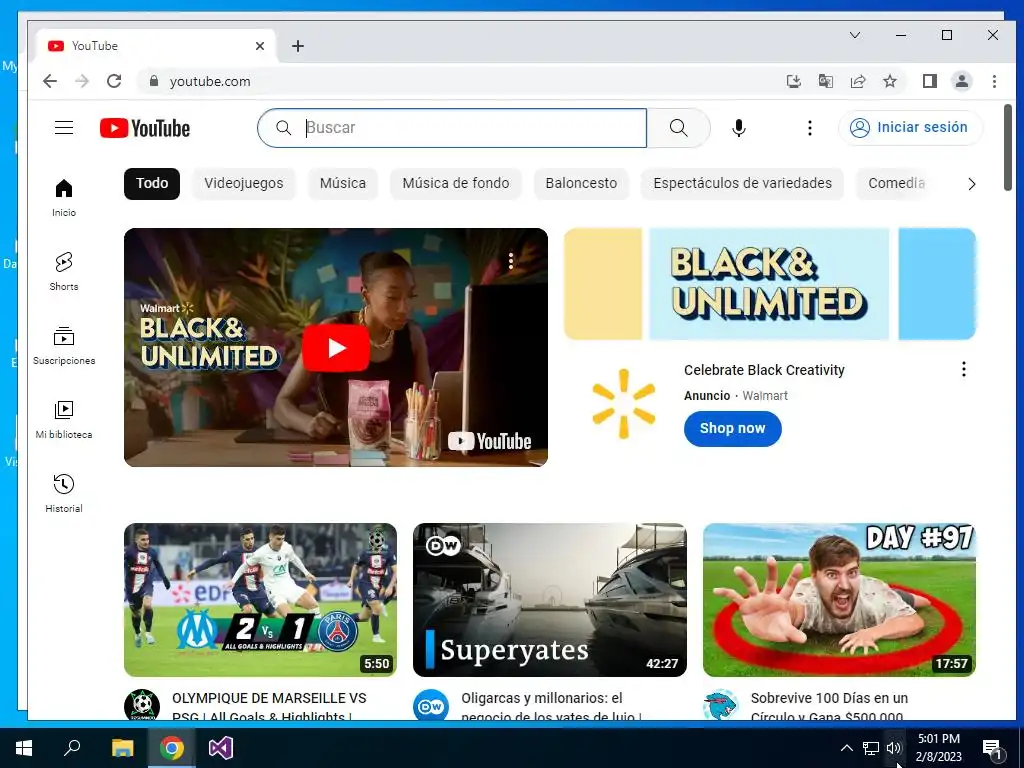Image resolution: width=1024 pixels, height=768 pixels.
Task: Open Chrome side panel
Action: point(930,82)
